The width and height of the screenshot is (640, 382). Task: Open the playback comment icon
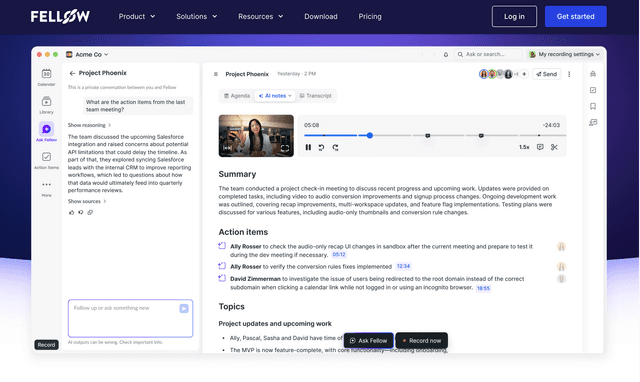tap(540, 147)
